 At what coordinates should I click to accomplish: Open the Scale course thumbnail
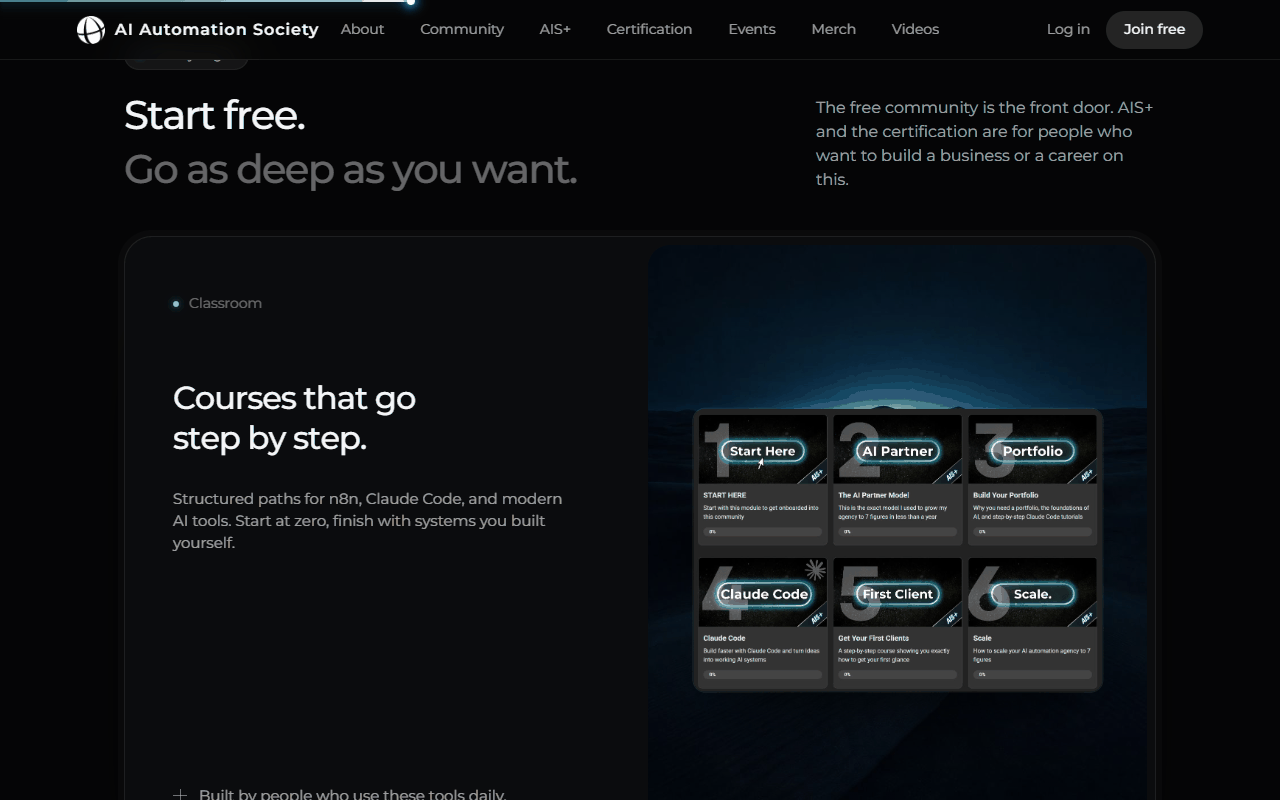pos(1033,593)
